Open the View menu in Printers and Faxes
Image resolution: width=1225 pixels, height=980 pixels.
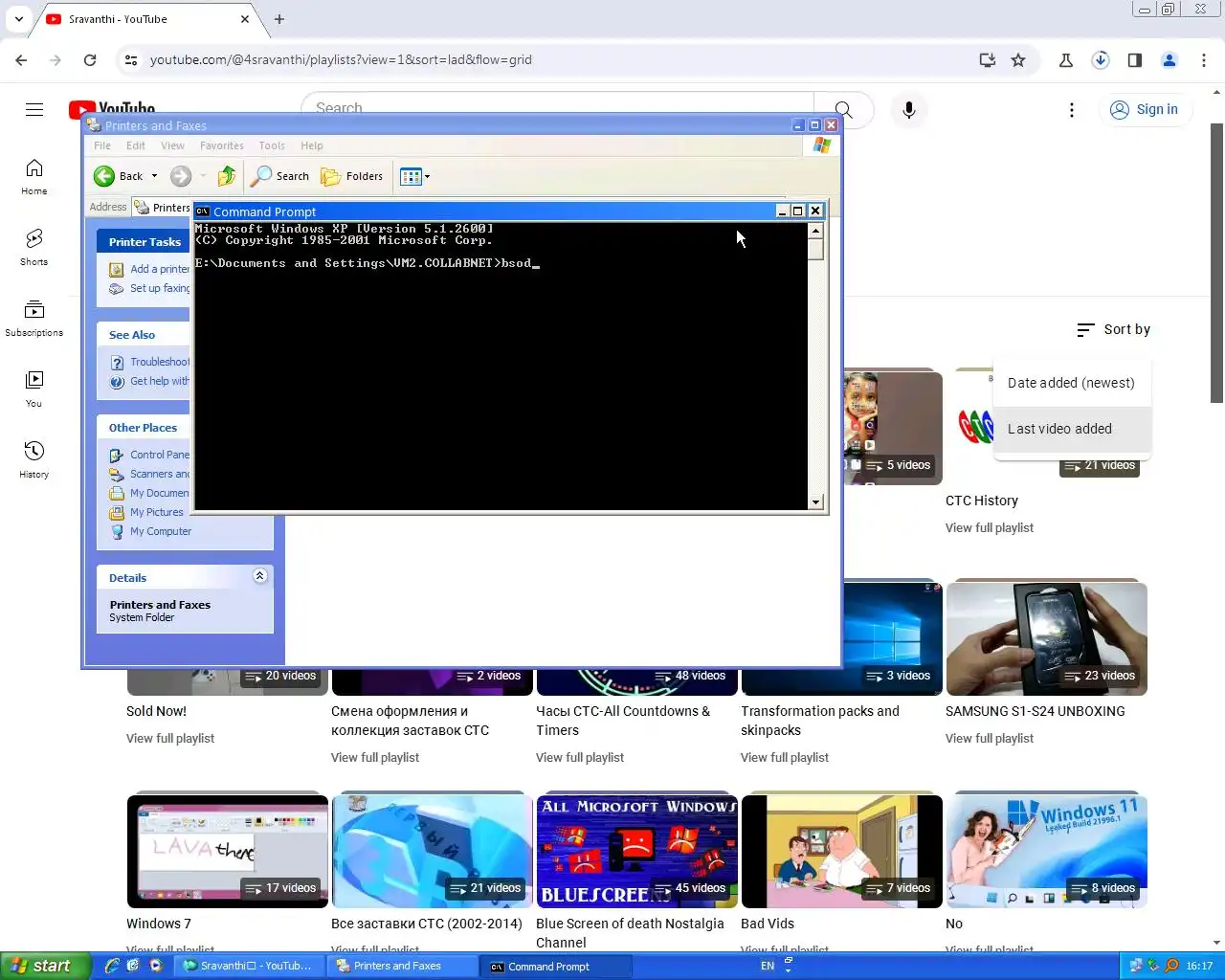172,145
